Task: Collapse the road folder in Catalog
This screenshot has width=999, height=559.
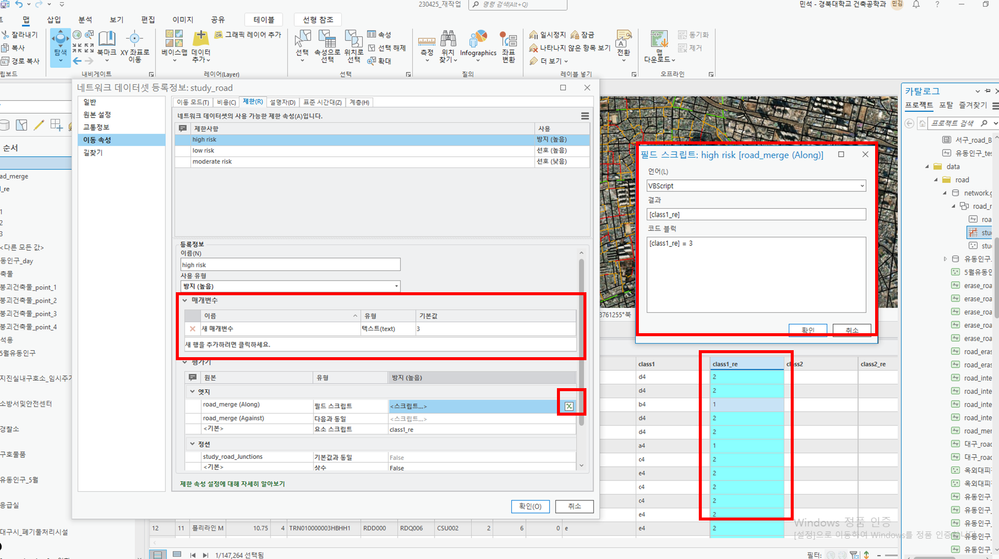Action: point(937,180)
